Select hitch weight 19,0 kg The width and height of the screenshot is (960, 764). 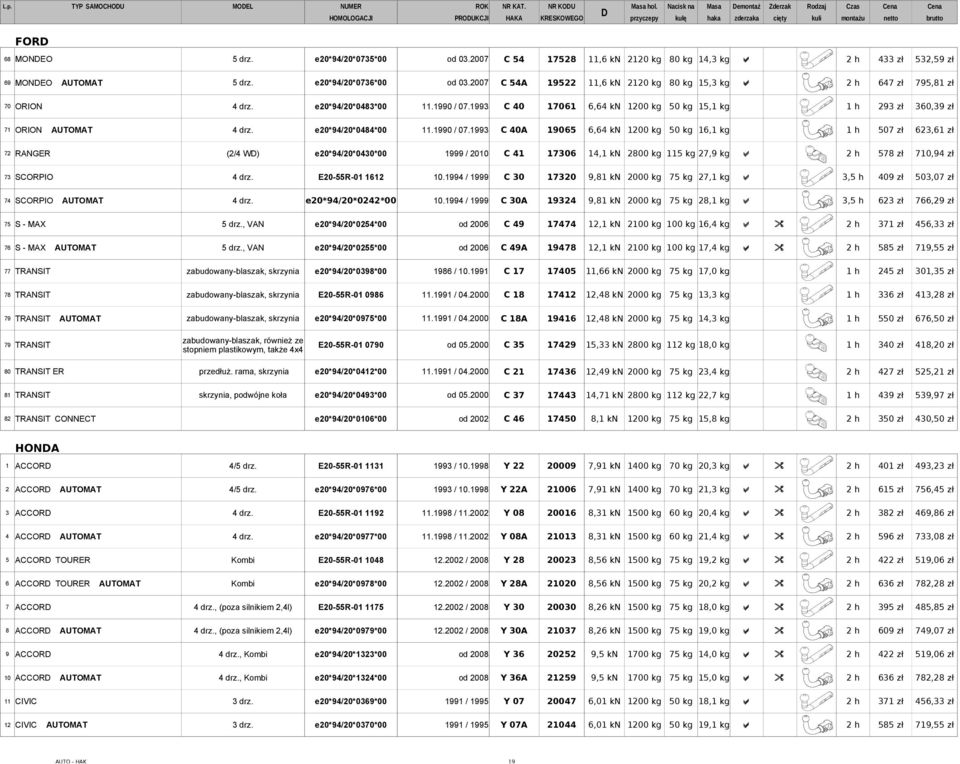pos(714,631)
